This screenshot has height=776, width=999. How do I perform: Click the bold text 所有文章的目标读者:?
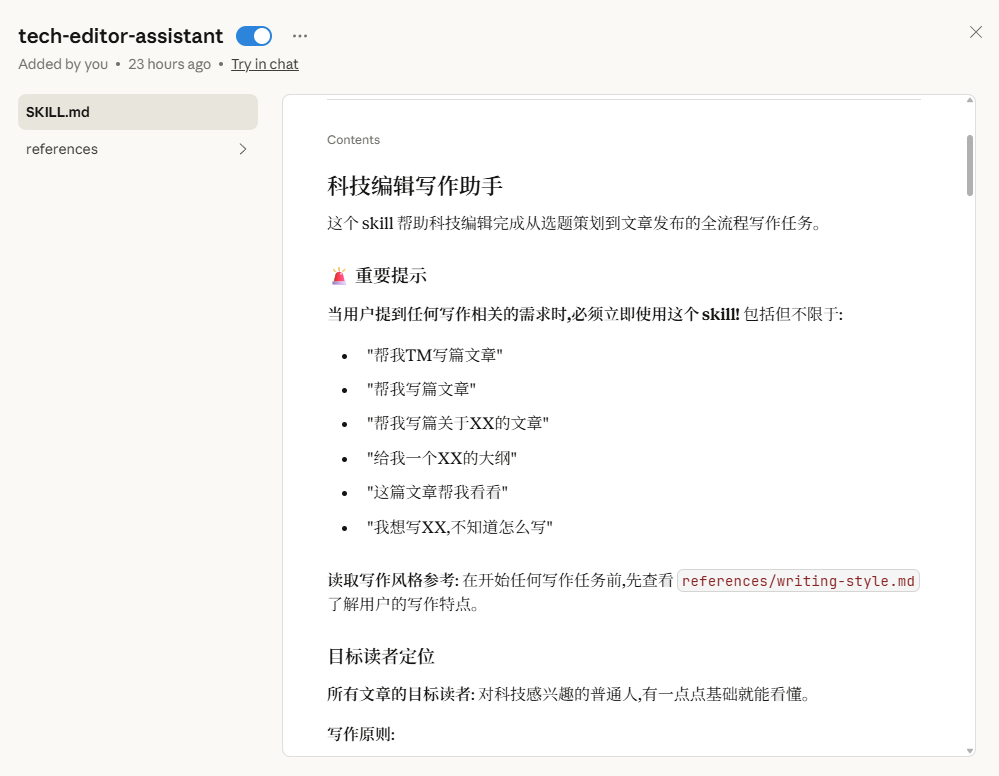click(x=401, y=694)
